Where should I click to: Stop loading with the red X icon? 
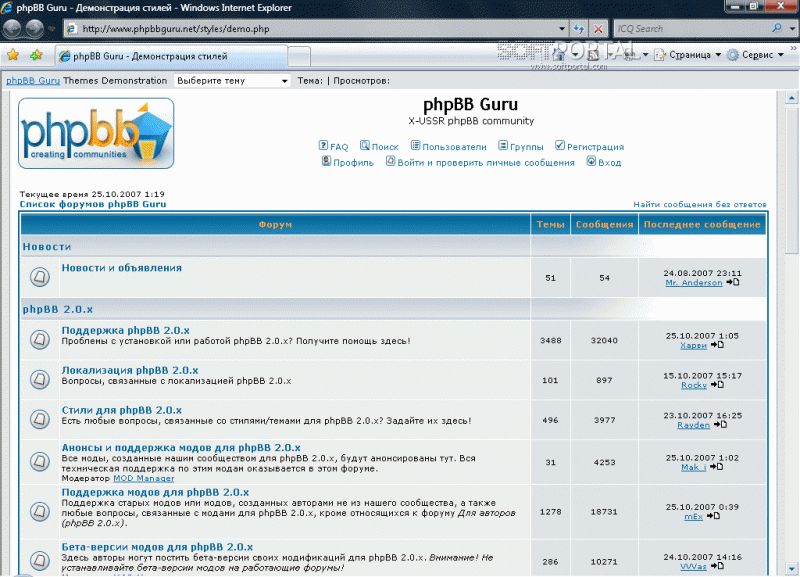point(598,29)
